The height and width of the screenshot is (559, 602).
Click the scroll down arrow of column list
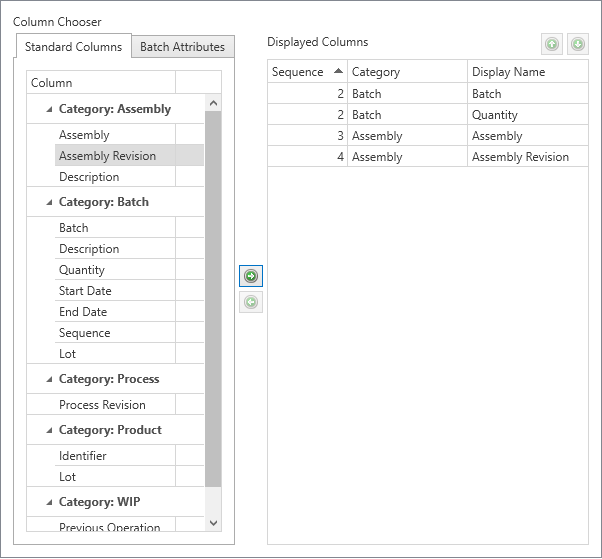point(213,522)
